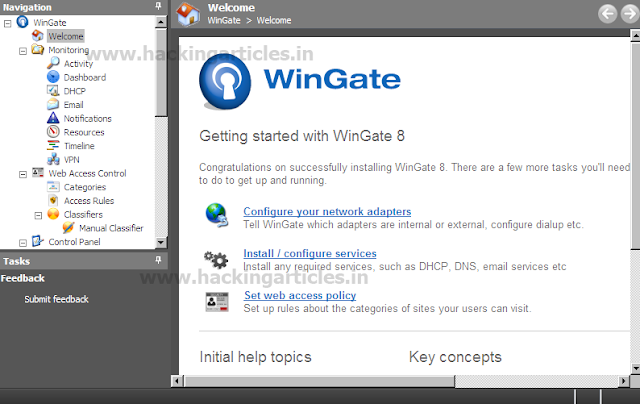This screenshot has height=404, width=640.
Task: Click content vertical scroll up arrow
Action: coord(635,36)
